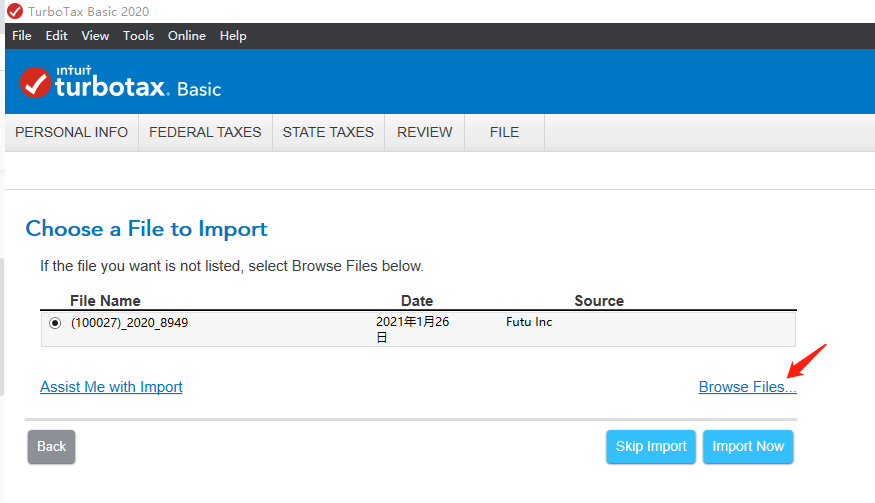Go to the FEDERAL TAXES tab

tap(205, 132)
